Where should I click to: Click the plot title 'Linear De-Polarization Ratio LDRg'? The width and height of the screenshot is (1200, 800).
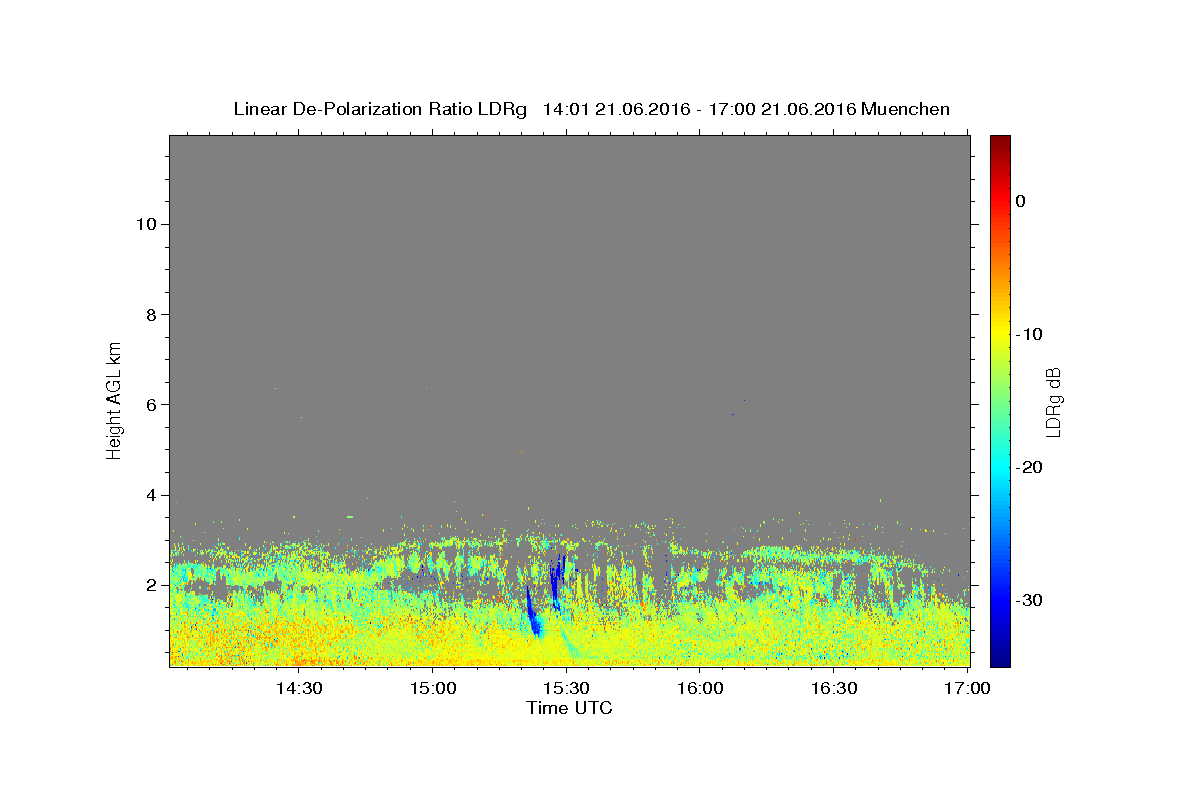pyautogui.click(x=379, y=109)
